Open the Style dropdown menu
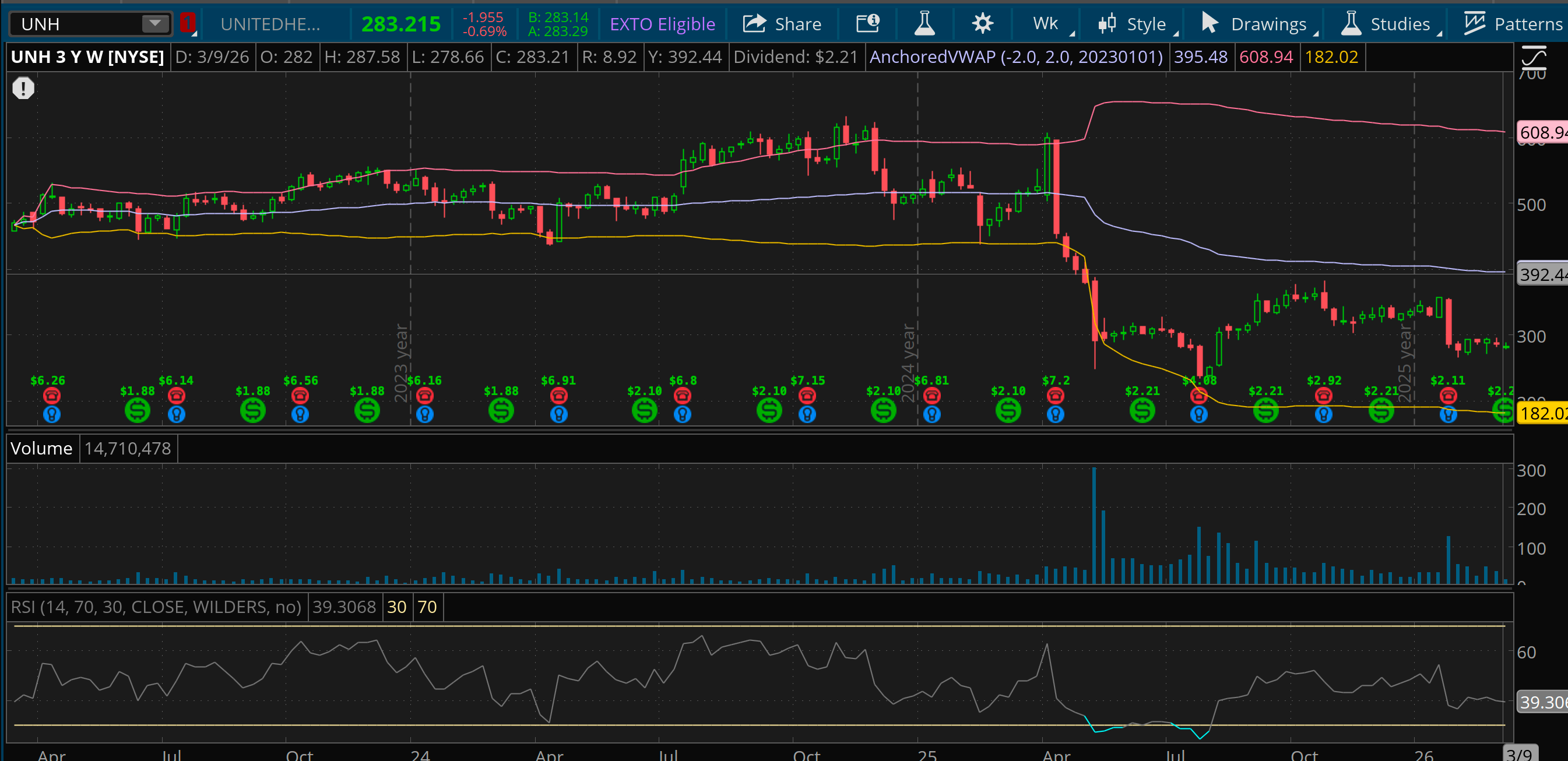The width and height of the screenshot is (1568, 761). click(x=1137, y=24)
